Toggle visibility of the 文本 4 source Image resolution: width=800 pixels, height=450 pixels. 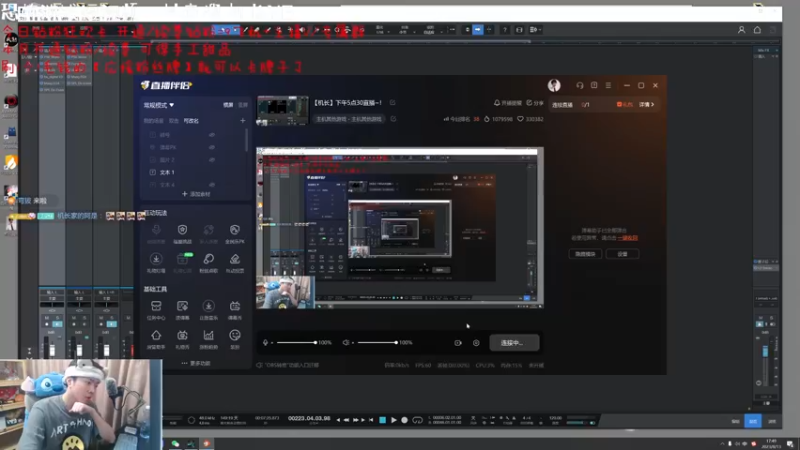[x=212, y=184]
